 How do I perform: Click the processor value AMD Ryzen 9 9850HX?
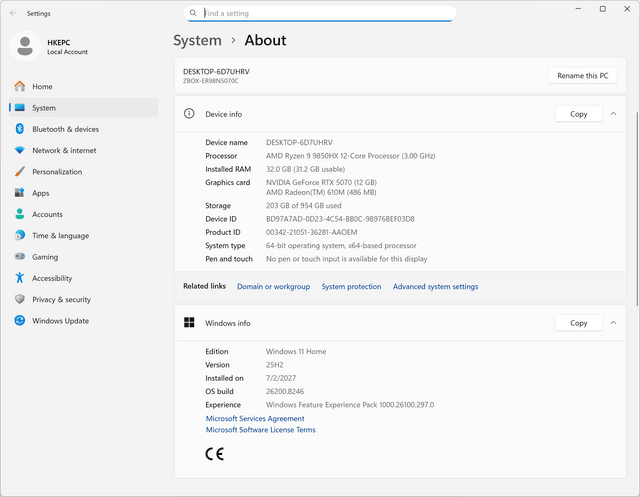click(351, 155)
